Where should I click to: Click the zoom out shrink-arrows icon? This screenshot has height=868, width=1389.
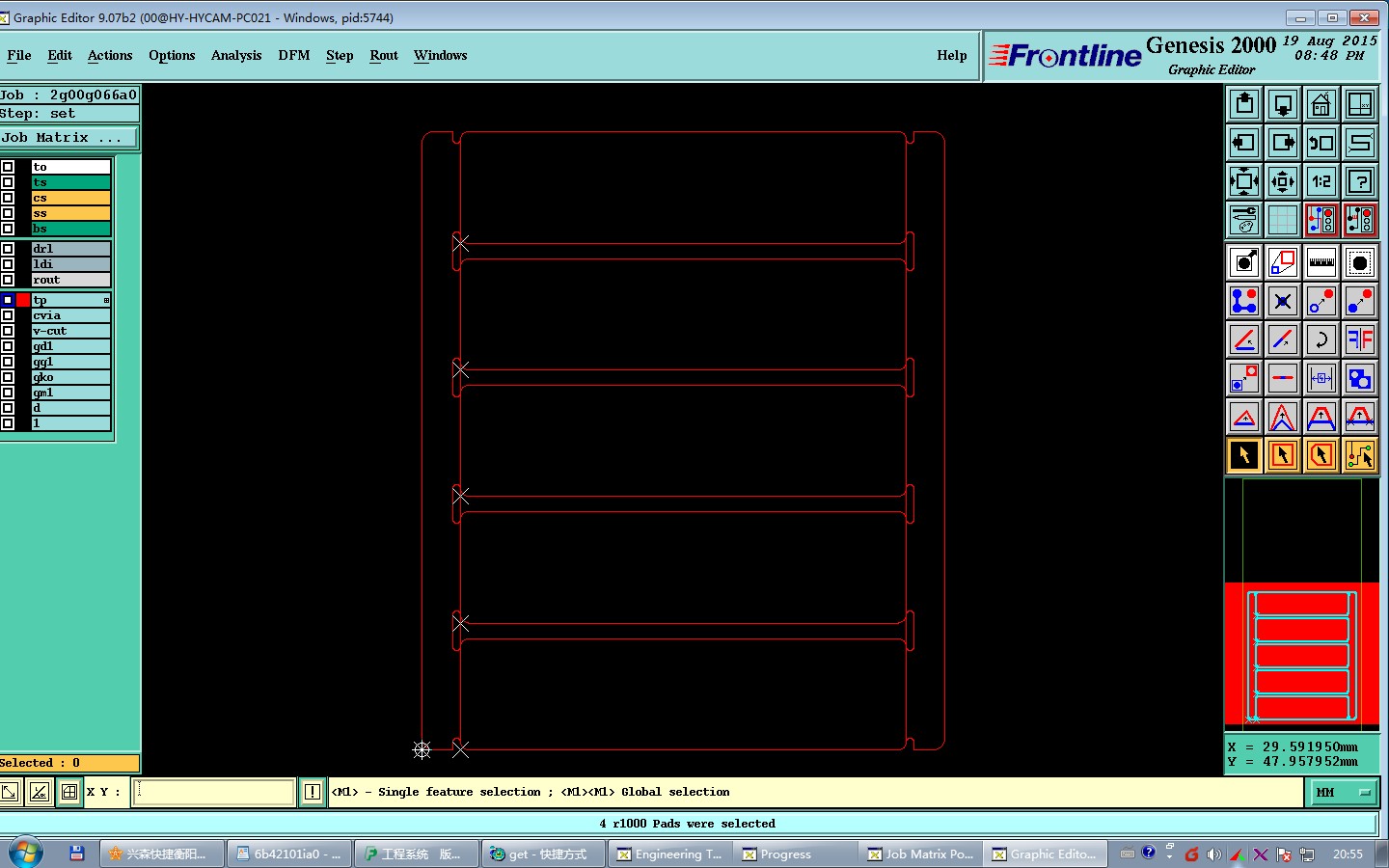tap(1283, 181)
